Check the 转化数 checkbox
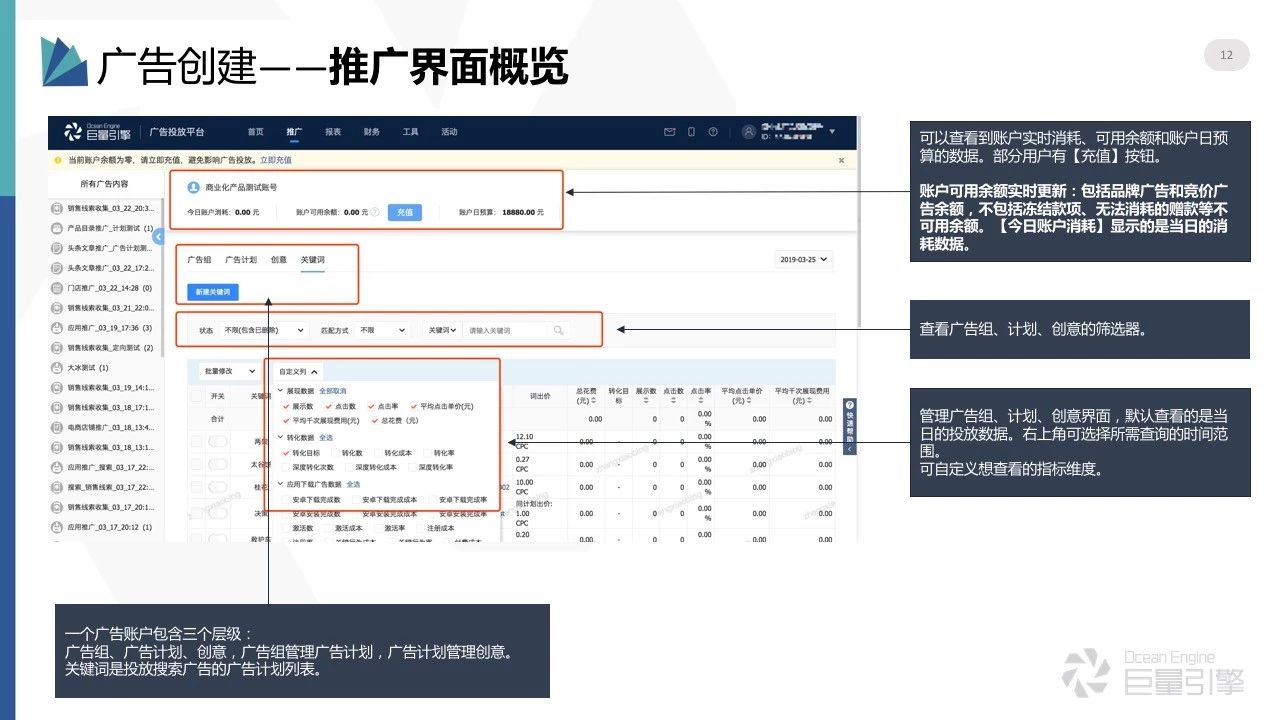The width and height of the screenshot is (1280, 720). tap(333, 453)
